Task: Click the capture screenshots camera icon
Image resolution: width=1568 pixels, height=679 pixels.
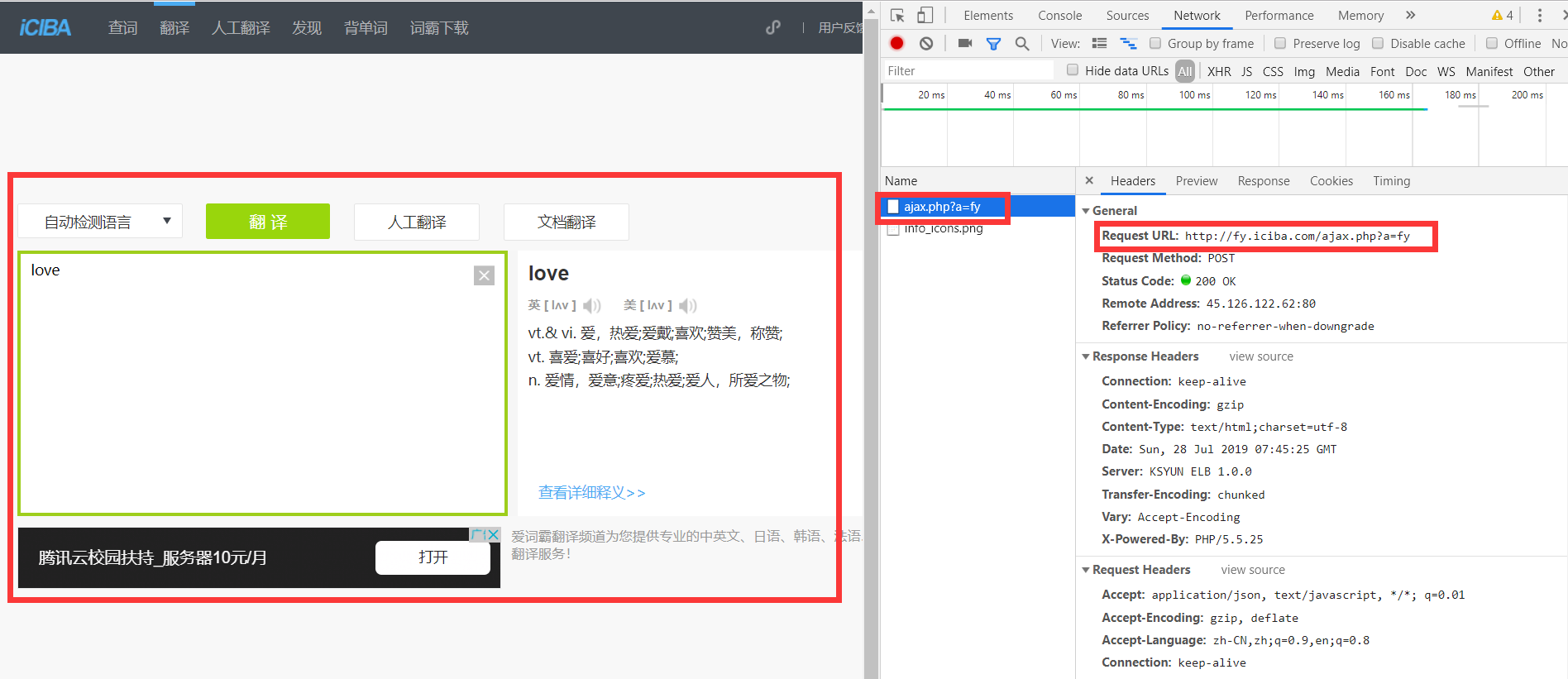Action: [x=965, y=43]
